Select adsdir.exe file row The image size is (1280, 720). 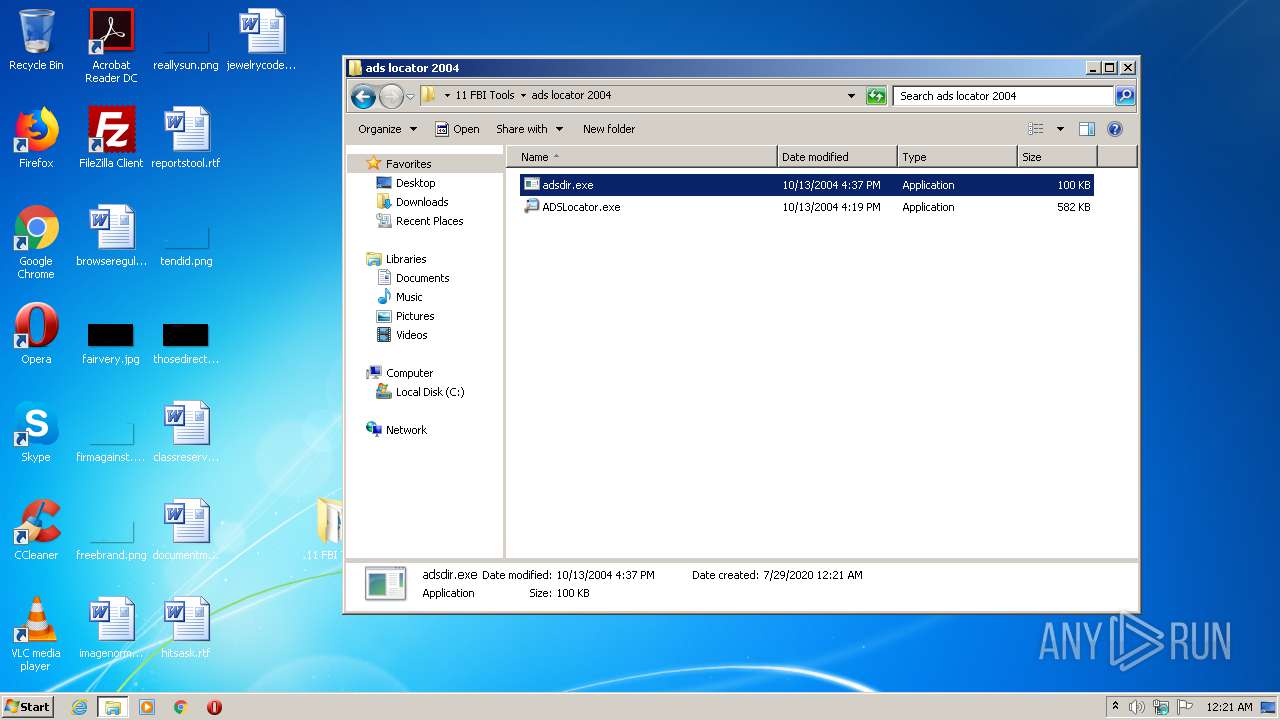click(x=806, y=185)
